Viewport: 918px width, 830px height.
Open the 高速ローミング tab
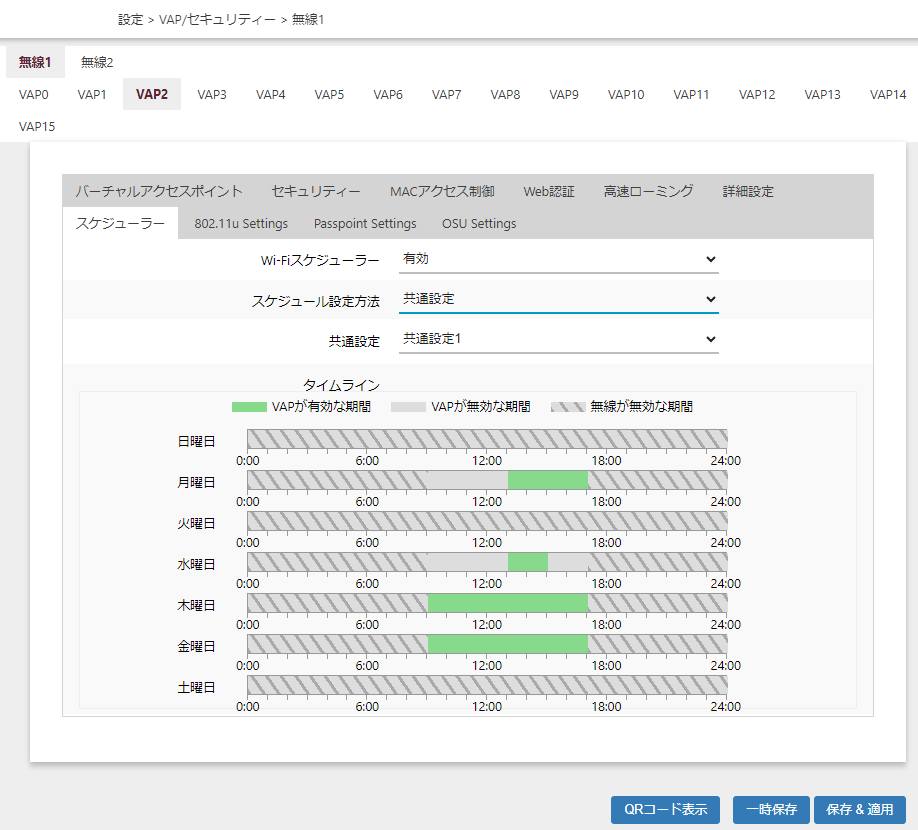click(x=648, y=192)
